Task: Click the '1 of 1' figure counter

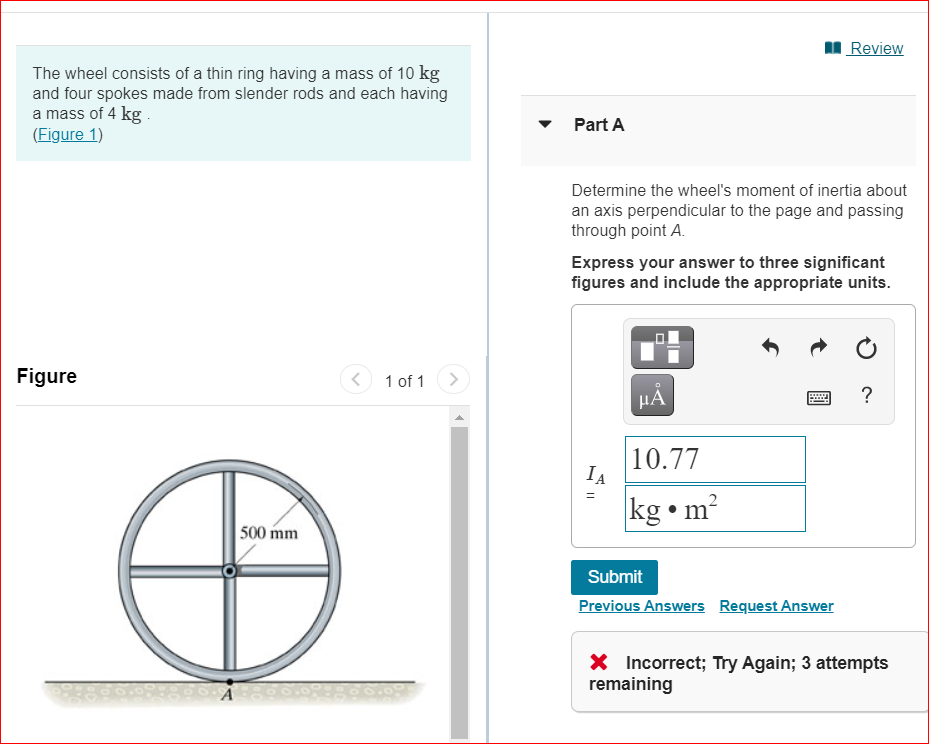Action: coord(405,381)
